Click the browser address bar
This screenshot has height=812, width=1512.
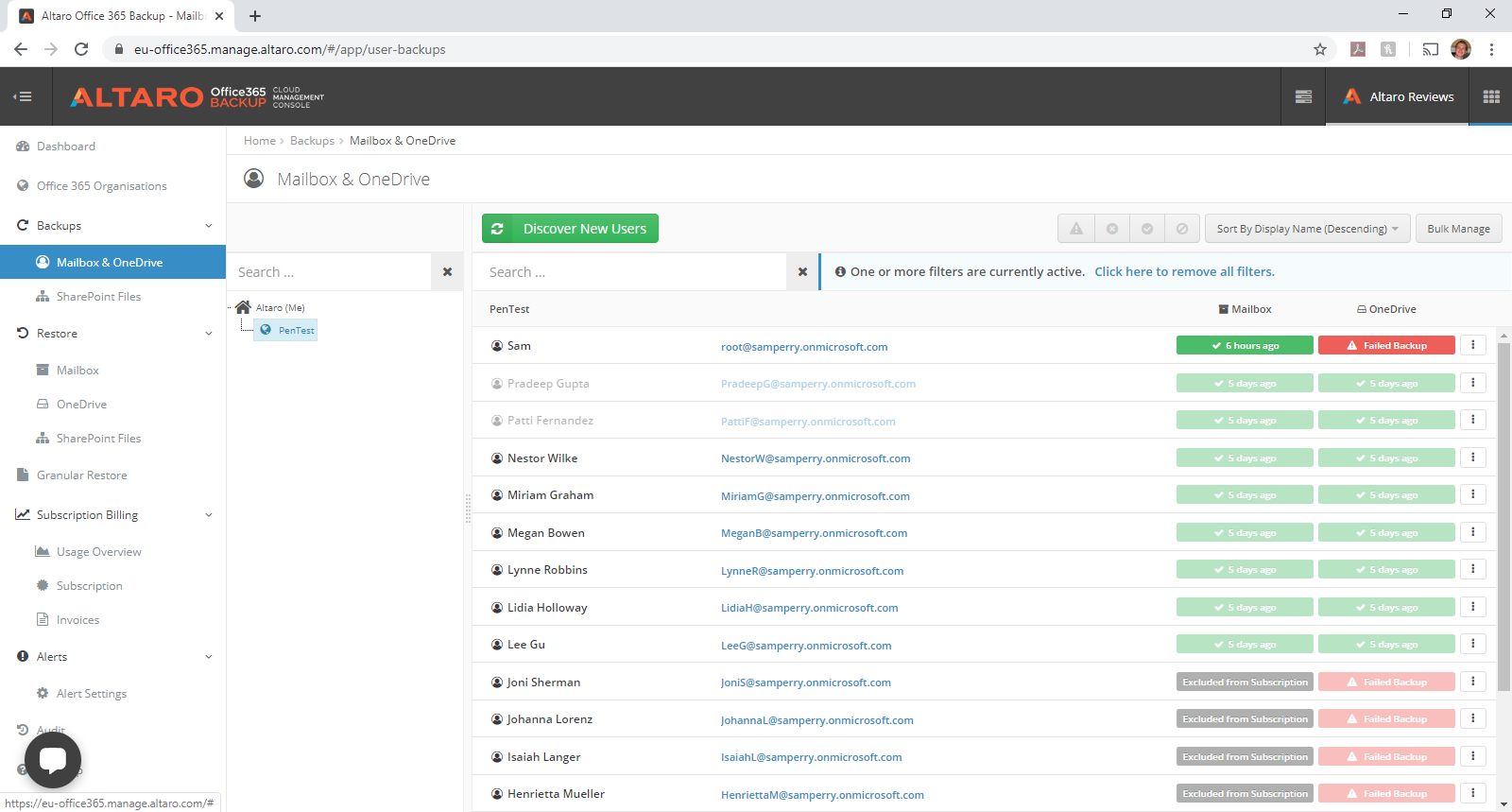click(x=709, y=49)
